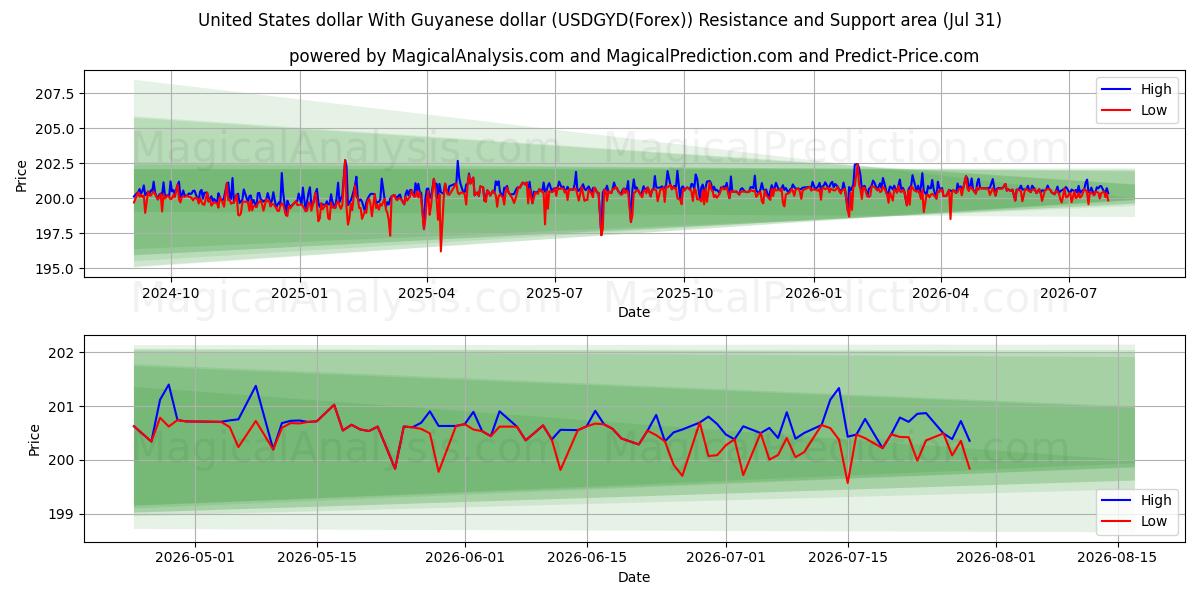Image resolution: width=1200 pixels, height=600 pixels.
Task: Click the 2026-07 x-axis tick label
Action: (1068, 294)
